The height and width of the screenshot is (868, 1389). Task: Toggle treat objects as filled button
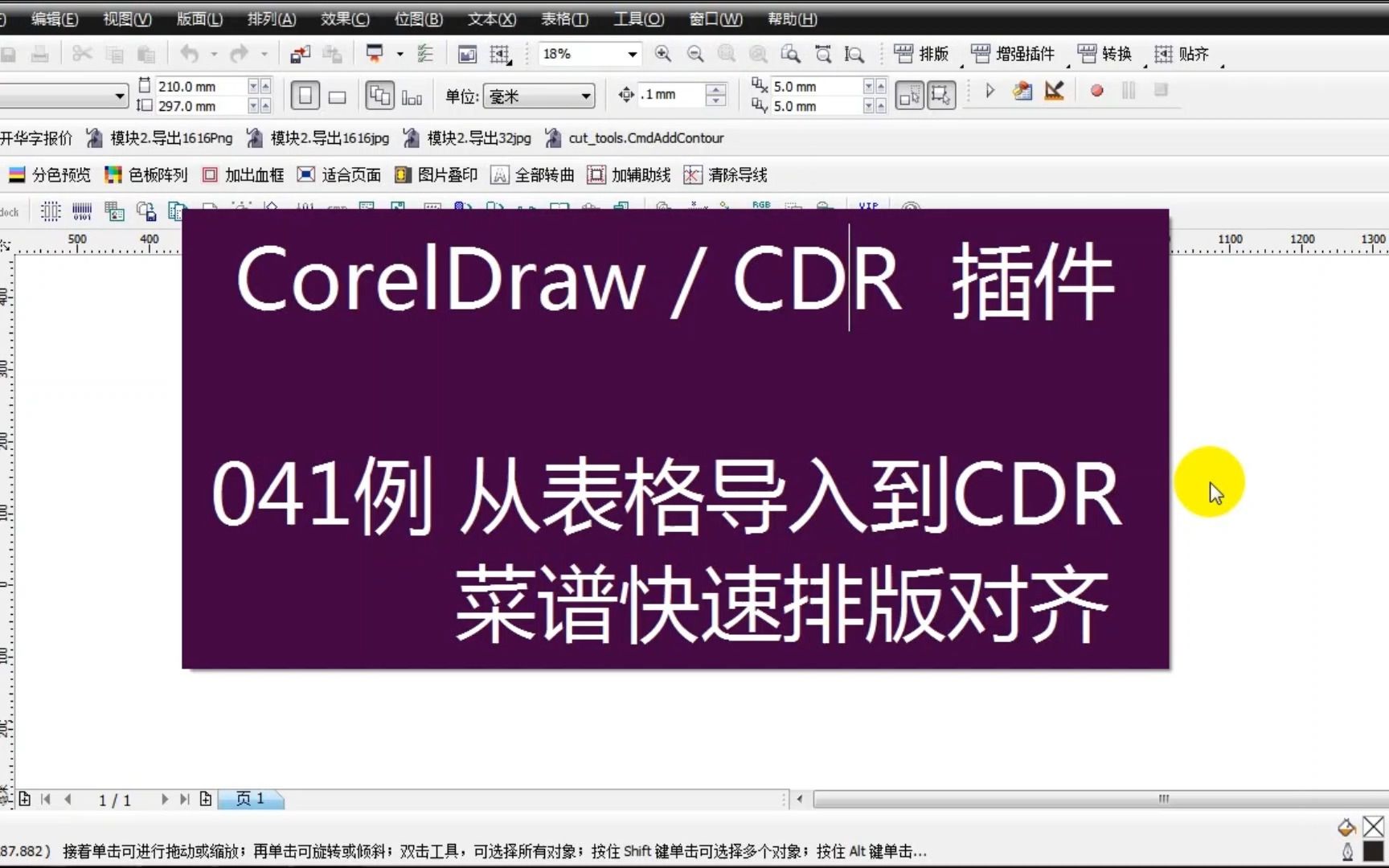point(909,96)
